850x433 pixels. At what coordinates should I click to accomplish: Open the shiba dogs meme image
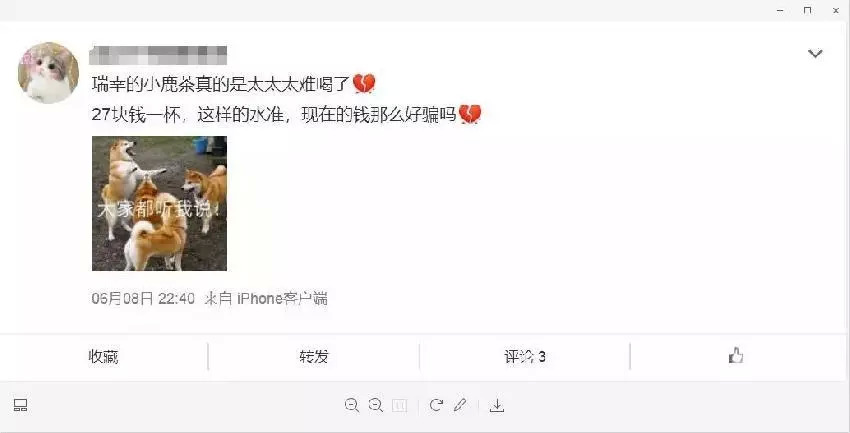159,203
